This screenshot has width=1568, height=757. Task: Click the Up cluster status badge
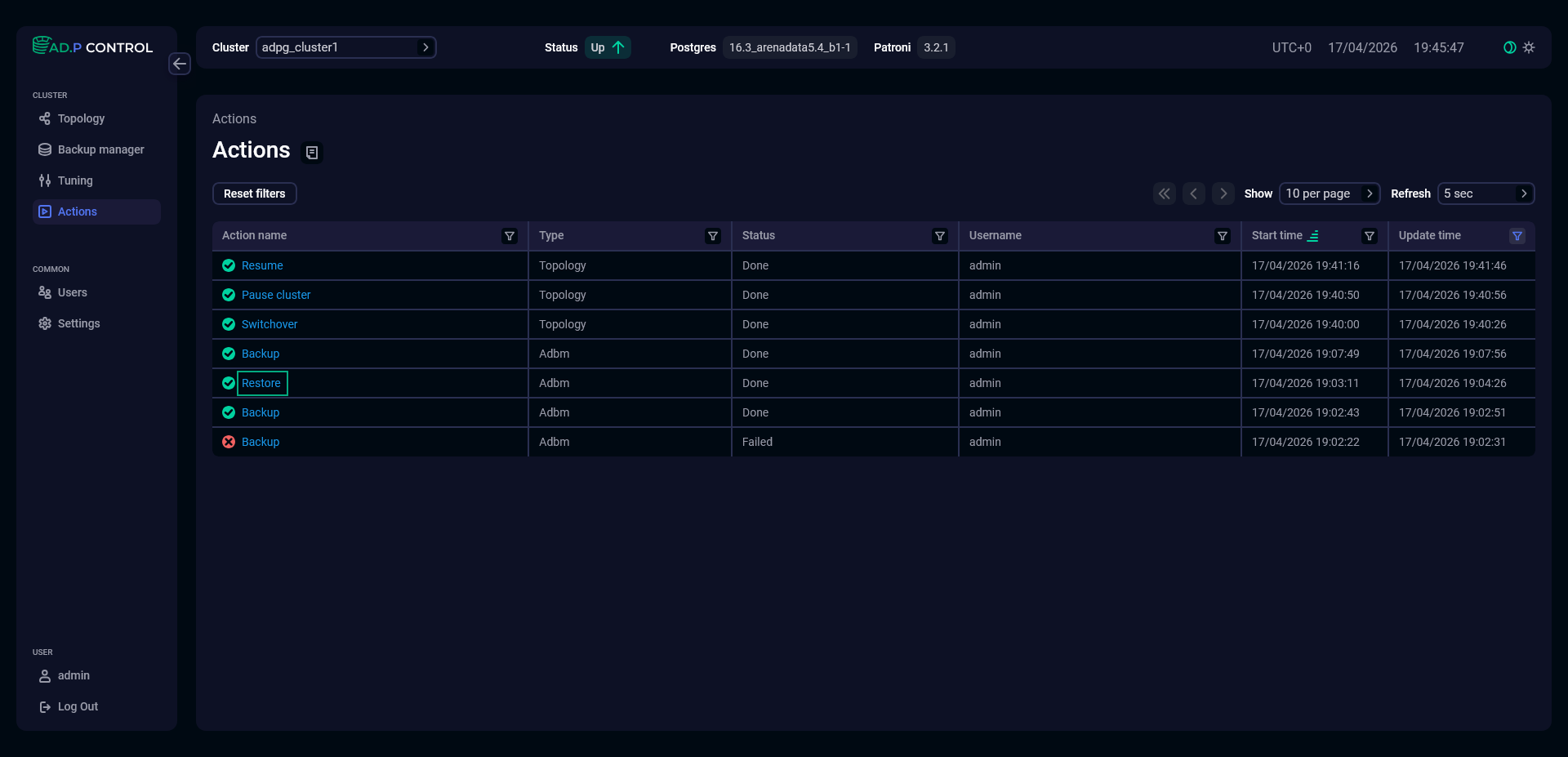pos(608,47)
